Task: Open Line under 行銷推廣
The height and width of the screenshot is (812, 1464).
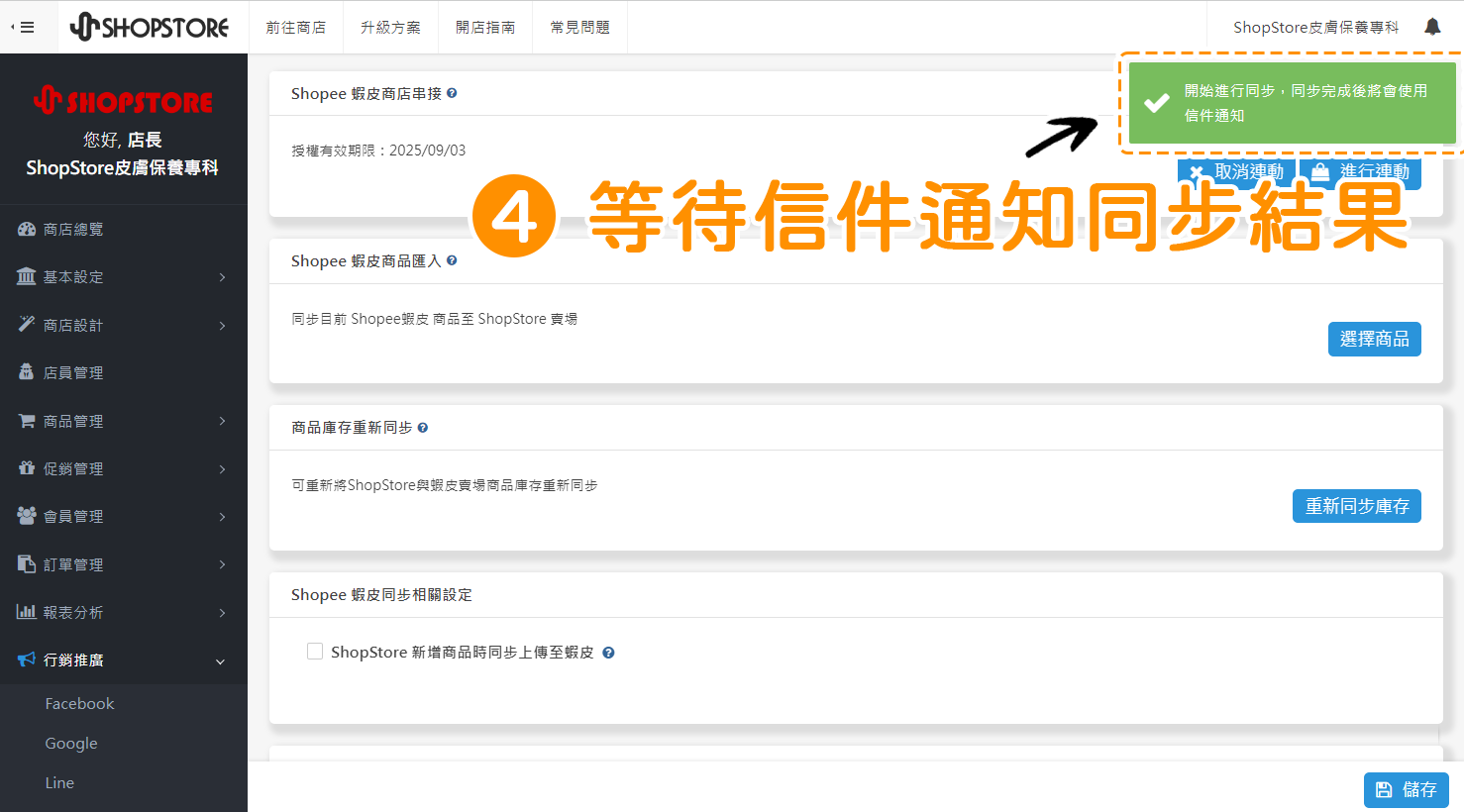Action: tap(59, 783)
